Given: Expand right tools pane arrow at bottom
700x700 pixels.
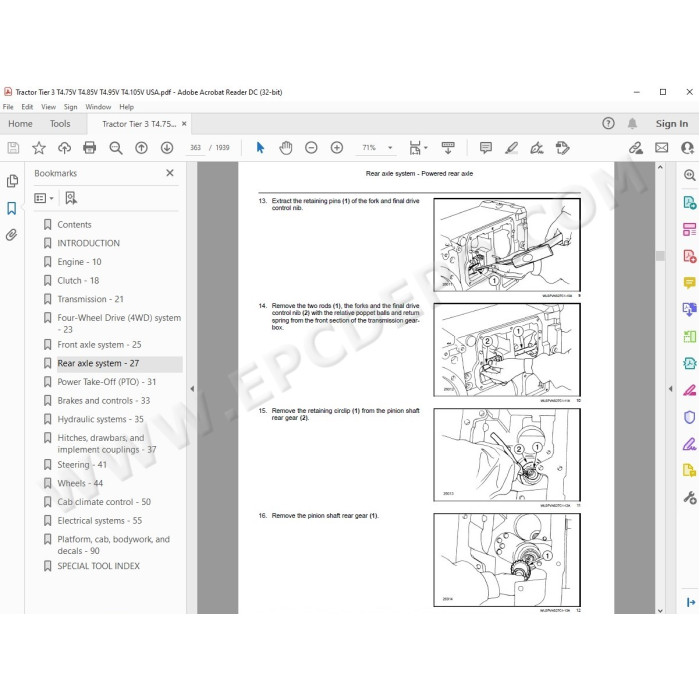Looking at the screenshot, I should 690,602.
